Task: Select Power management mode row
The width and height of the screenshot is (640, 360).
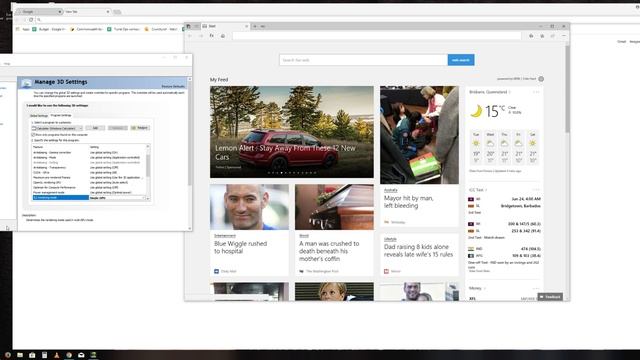Action: pyautogui.click(x=89, y=192)
